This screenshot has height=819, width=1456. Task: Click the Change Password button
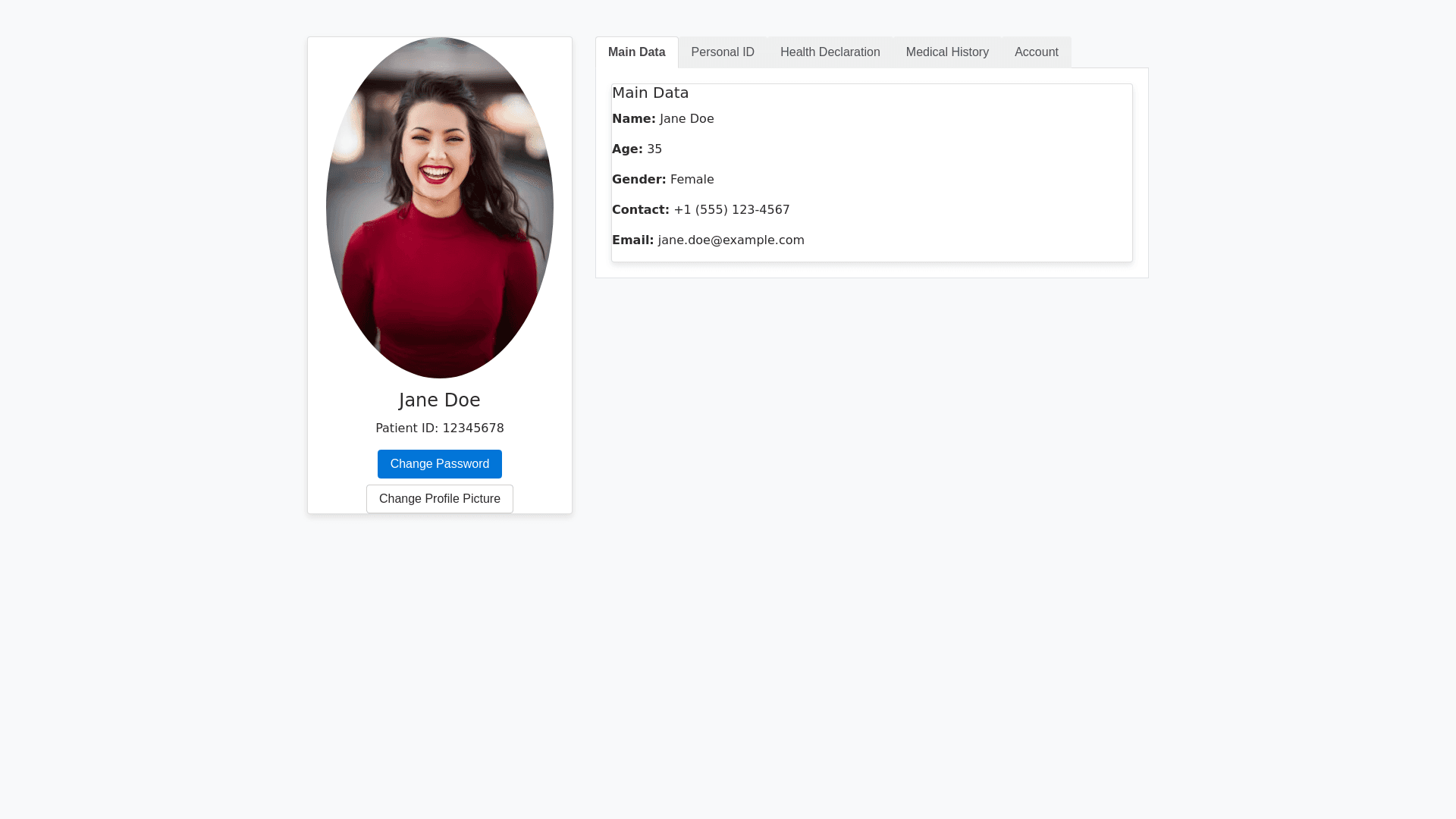coord(439,464)
